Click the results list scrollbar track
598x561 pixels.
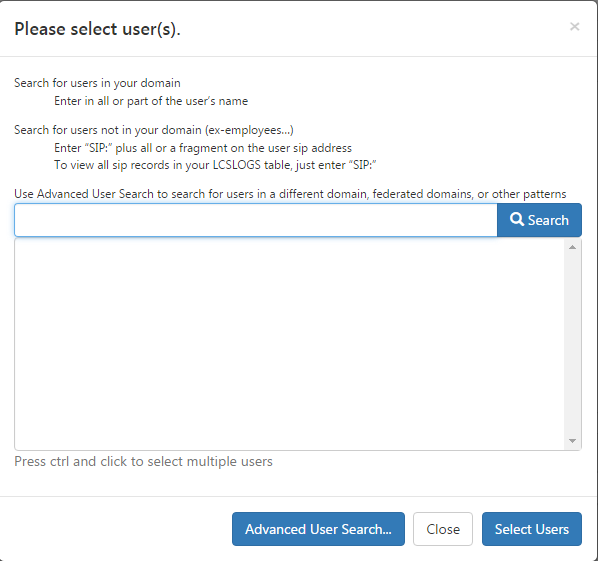point(572,344)
